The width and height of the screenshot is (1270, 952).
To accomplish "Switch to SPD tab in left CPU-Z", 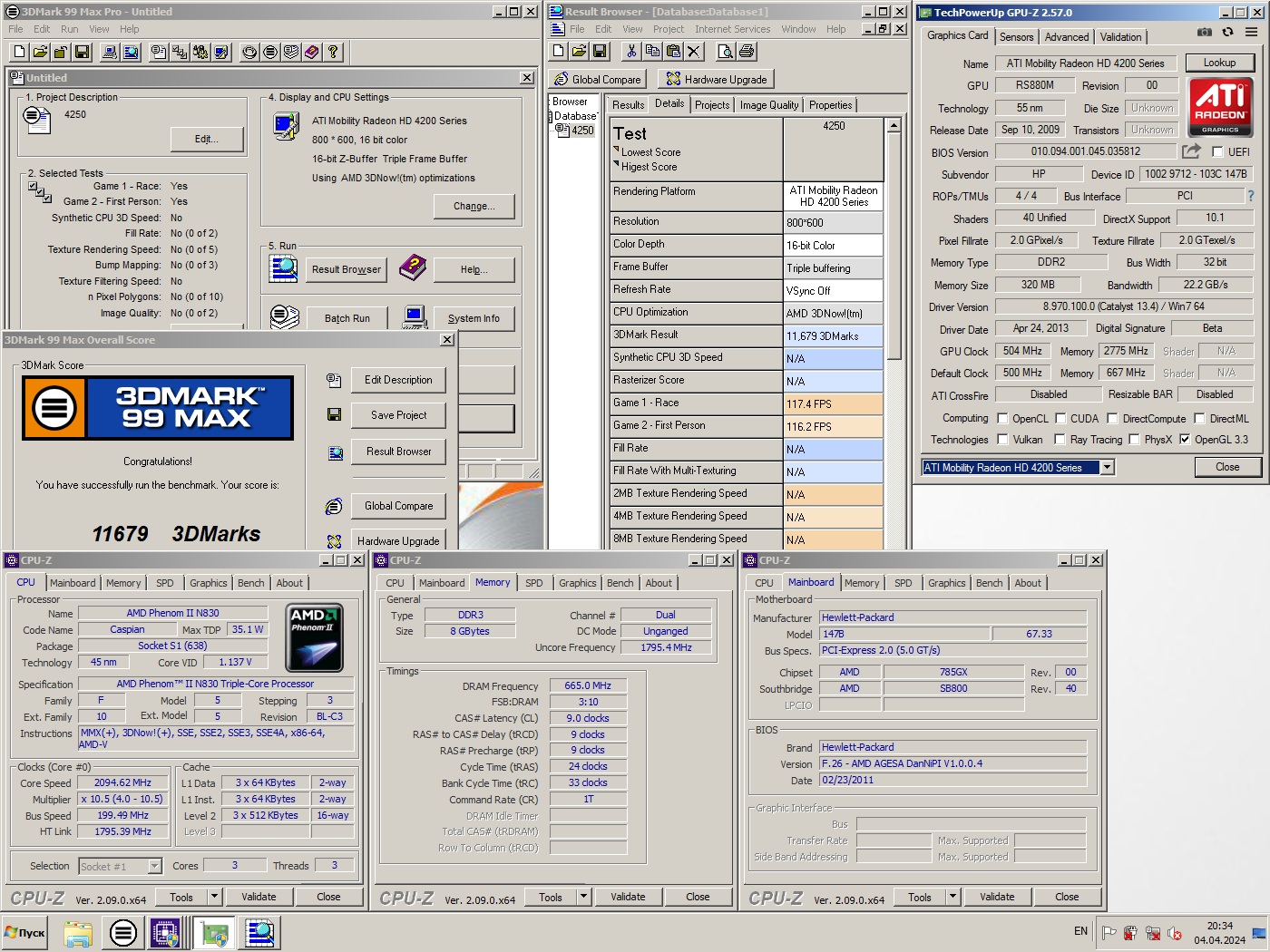I will coord(164,583).
